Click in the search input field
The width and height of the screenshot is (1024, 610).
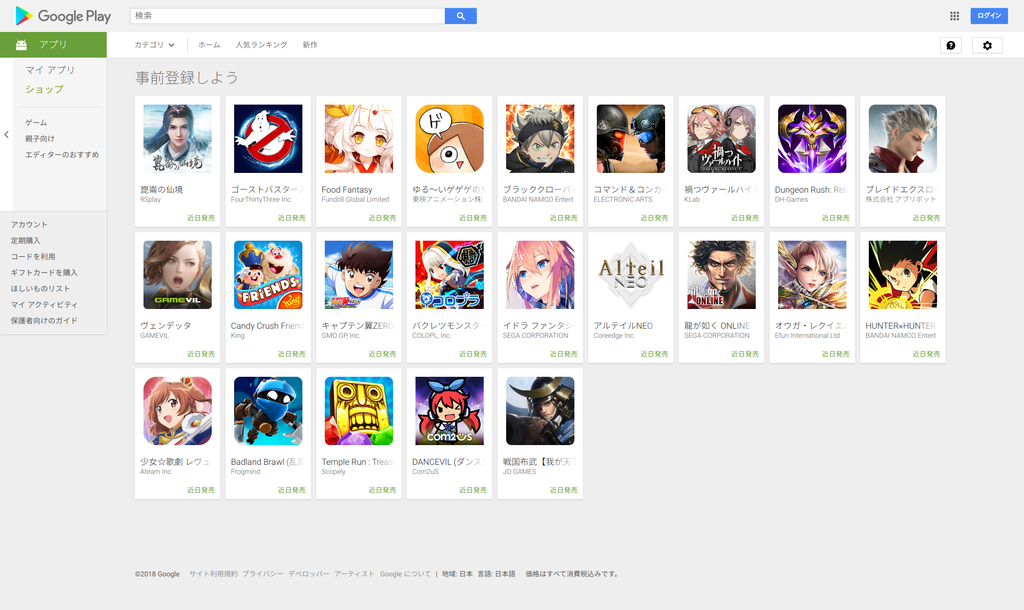pyautogui.click(x=287, y=16)
